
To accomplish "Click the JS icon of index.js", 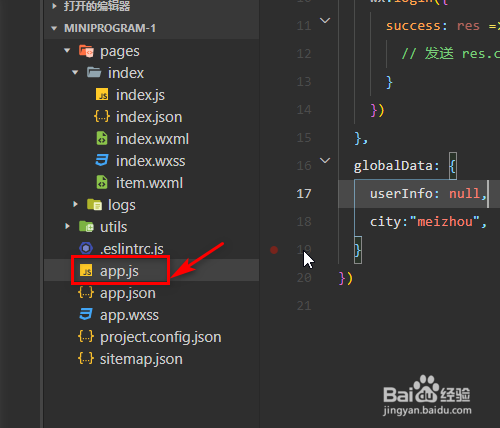I will click(x=102, y=94).
